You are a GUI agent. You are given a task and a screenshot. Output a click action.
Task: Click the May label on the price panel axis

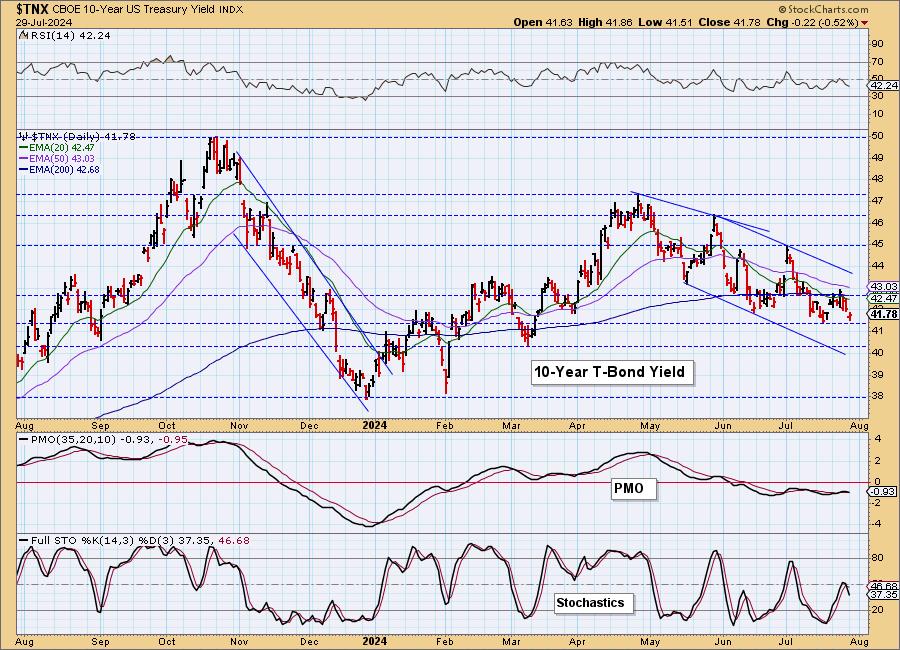(650, 425)
